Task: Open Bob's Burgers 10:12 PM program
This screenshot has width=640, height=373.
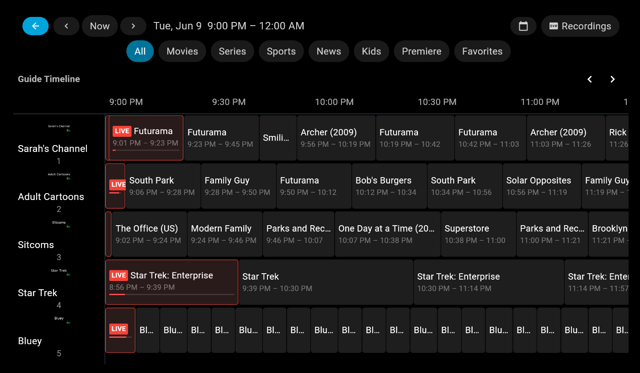Action: pyautogui.click(x=389, y=186)
